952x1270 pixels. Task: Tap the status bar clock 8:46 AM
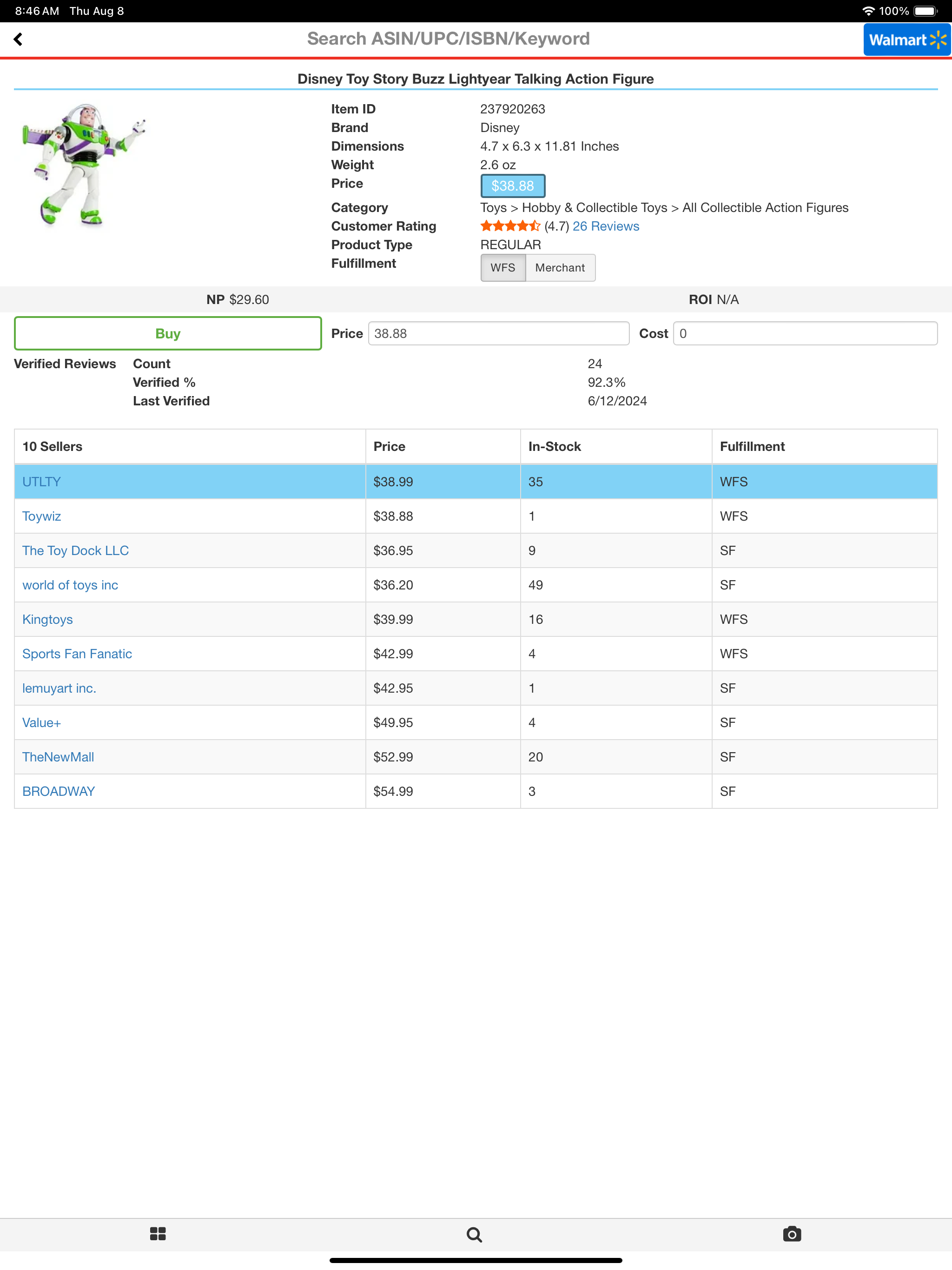pos(37,11)
